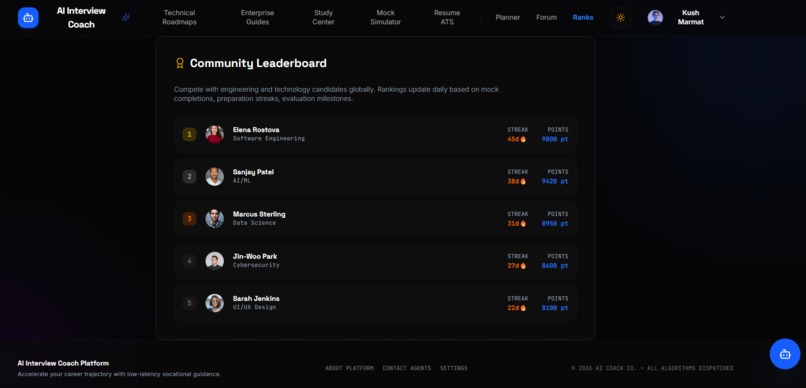Click the 8600 pt points value
This screenshot has height=388, width=806.
point(555,266)
